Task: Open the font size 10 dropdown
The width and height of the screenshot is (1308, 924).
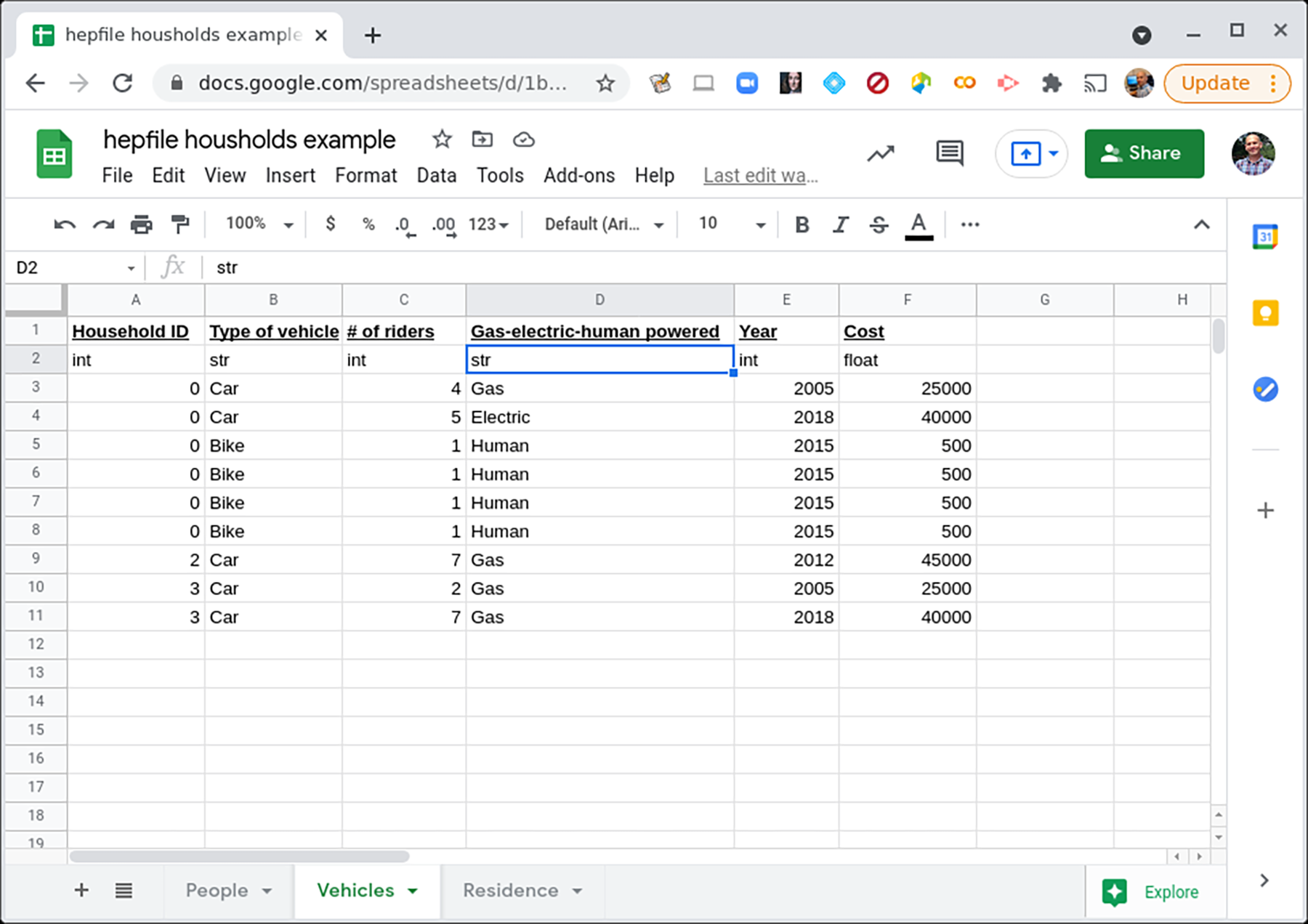Action: 732,224
